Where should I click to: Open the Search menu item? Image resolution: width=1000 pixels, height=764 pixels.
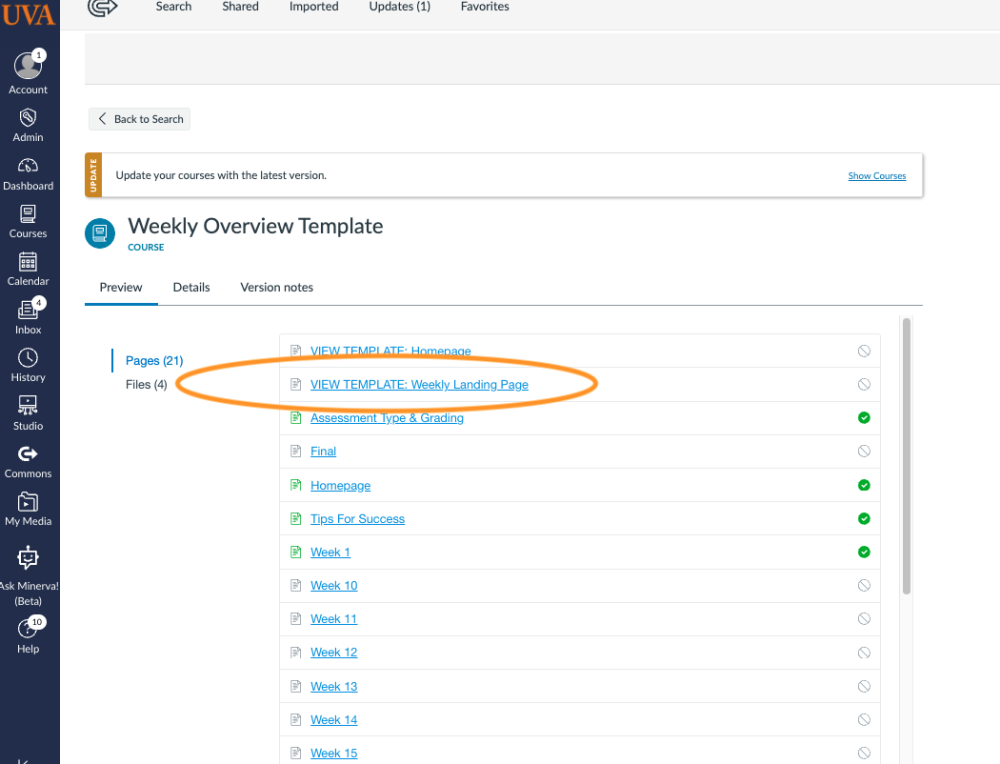tap(173, 6)
